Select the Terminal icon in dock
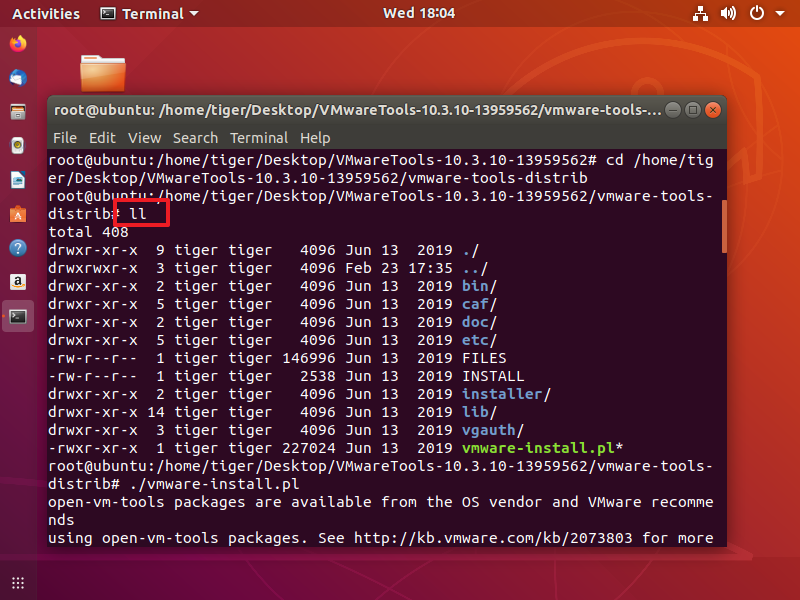 [18, 317]
